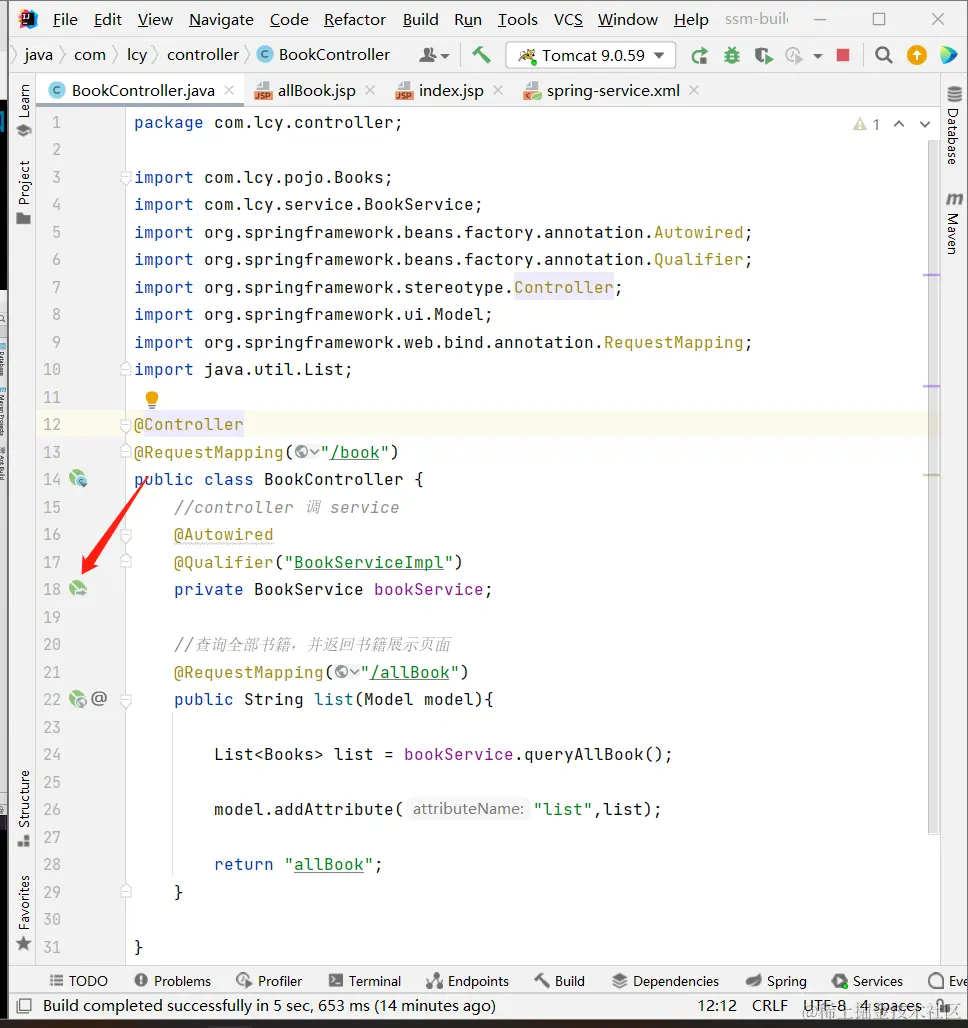The image size is (968, 1028).
Task: Open the Database tool window
Action: (954, 125)
